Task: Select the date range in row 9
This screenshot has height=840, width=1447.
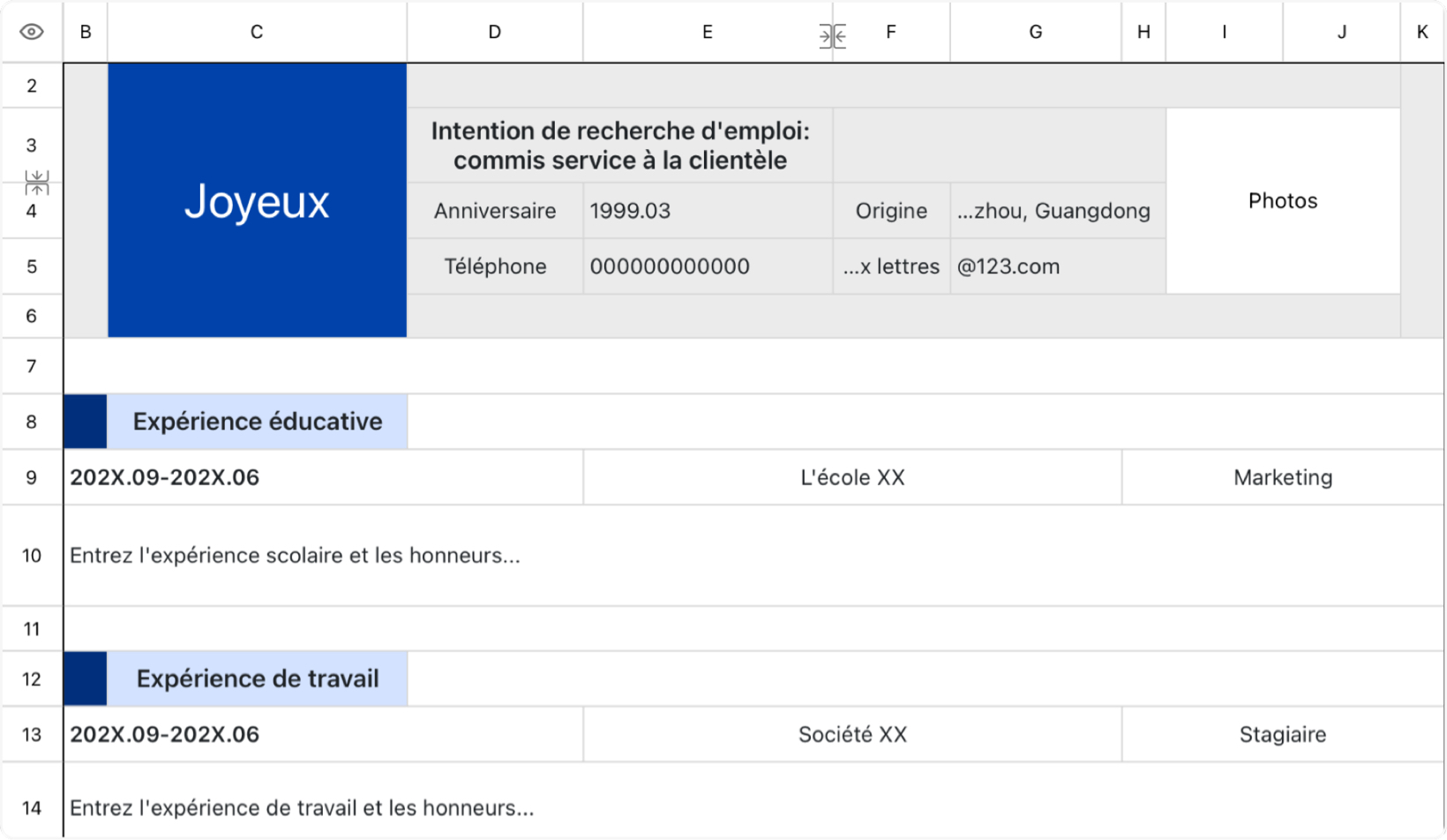Action: pos(323,477)
